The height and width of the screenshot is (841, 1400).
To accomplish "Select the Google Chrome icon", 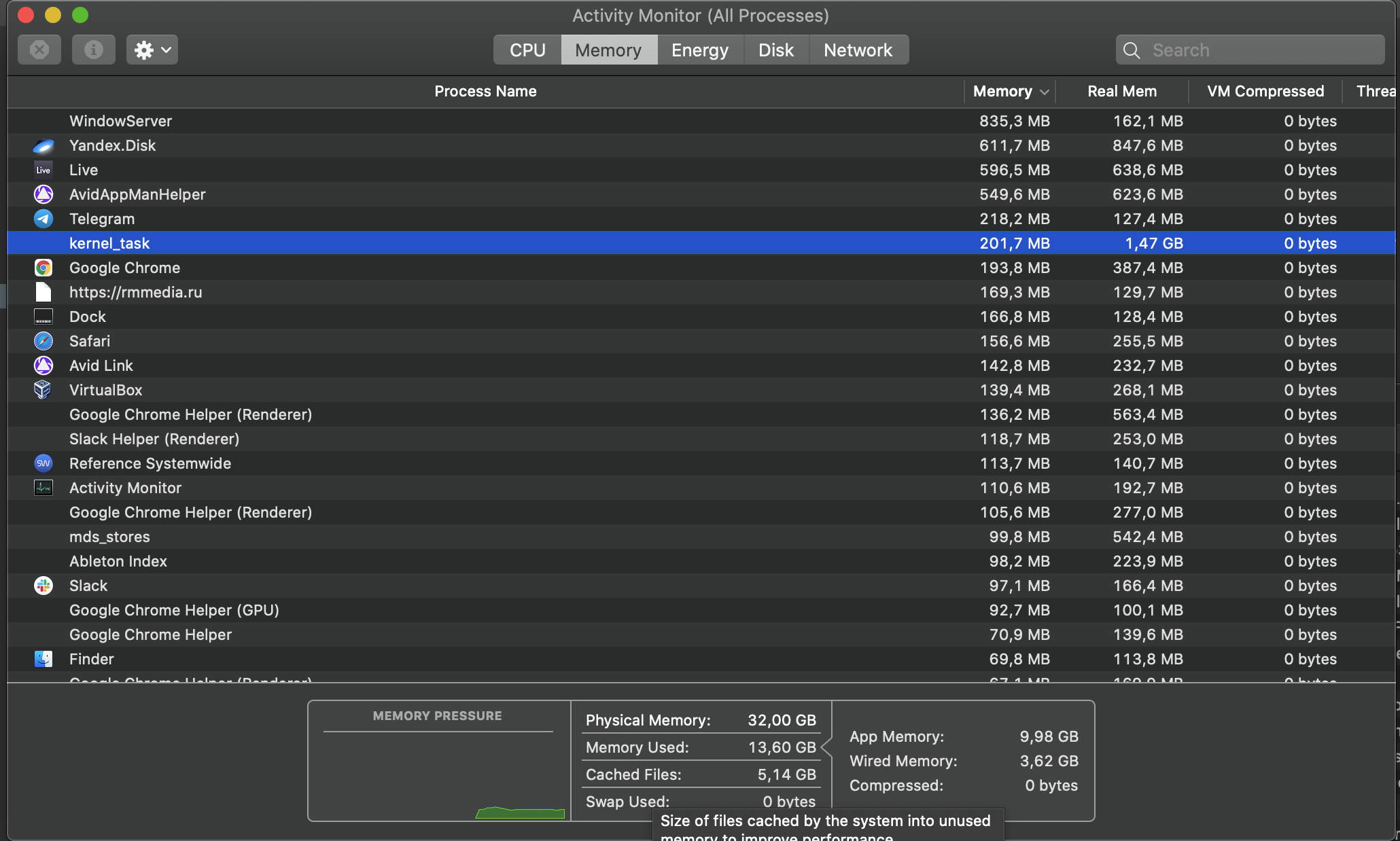I will [x=43, y=268].
